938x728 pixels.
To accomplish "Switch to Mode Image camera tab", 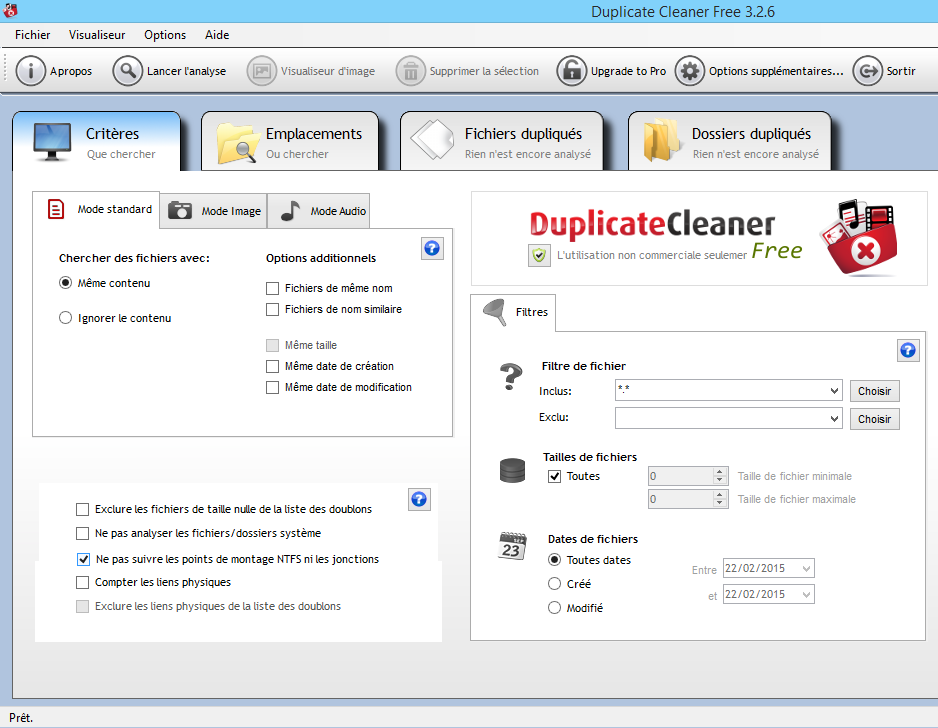I will click(x=181, y=211).
